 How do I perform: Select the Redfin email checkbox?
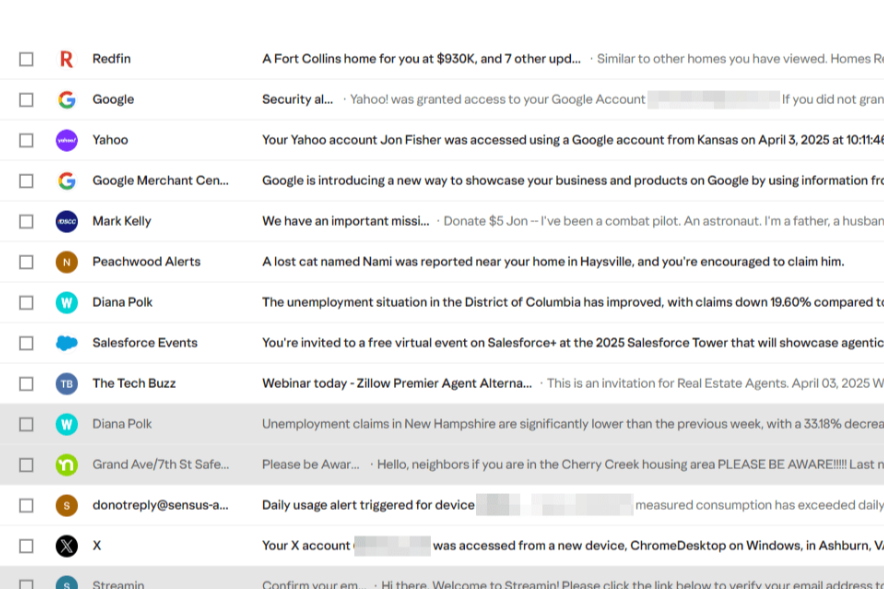(26, 59)
